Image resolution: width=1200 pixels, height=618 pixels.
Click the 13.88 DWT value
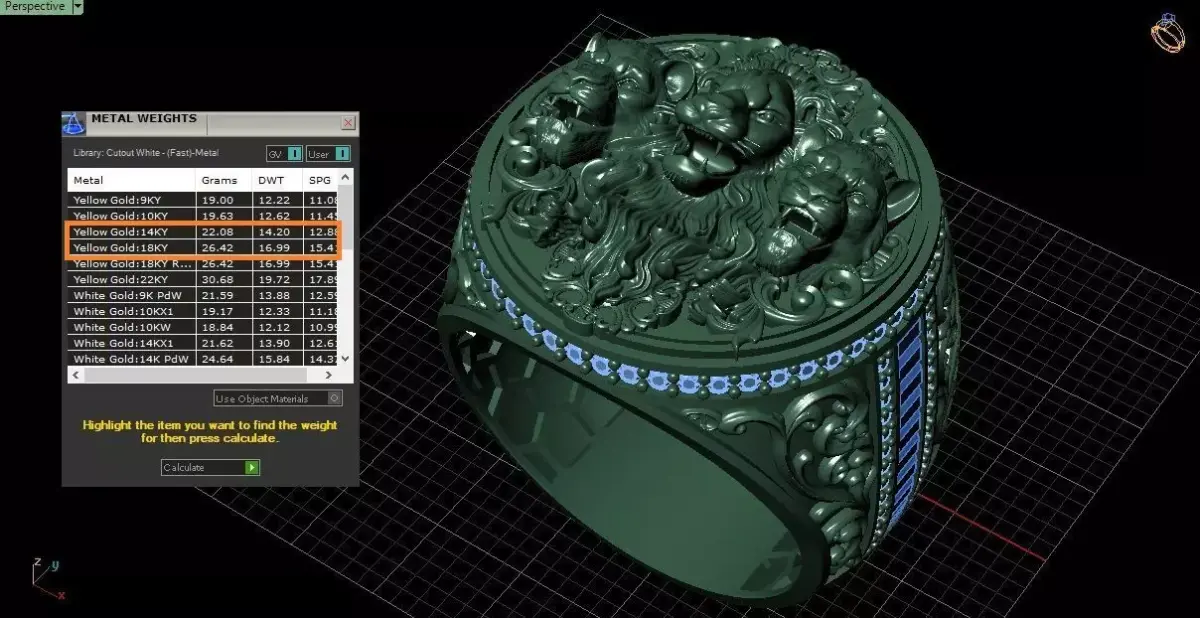(274, 296)
